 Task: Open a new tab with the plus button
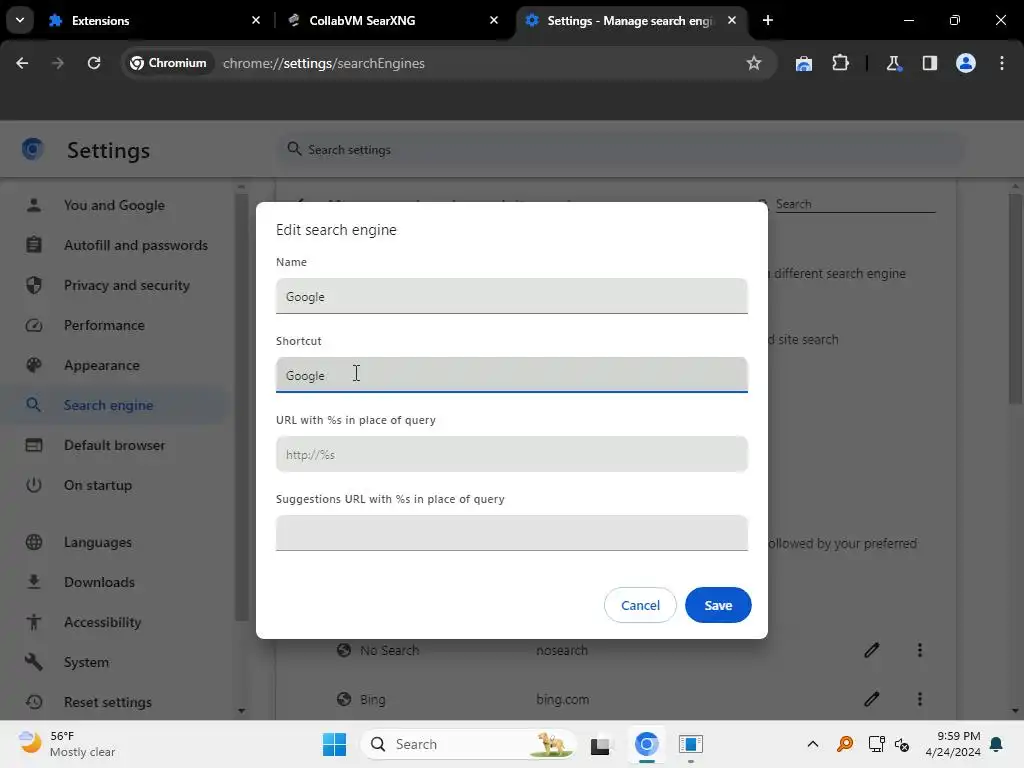[x=768, y=20]
